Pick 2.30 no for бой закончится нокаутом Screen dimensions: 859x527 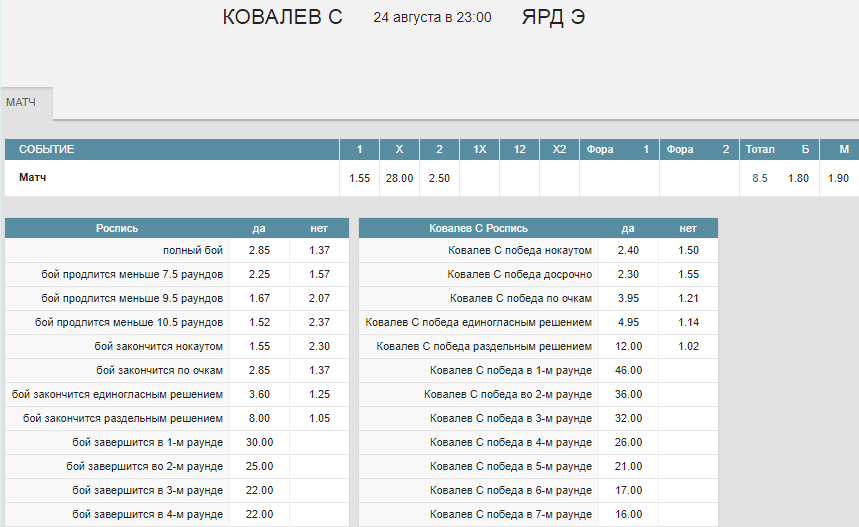click(319, 346)
